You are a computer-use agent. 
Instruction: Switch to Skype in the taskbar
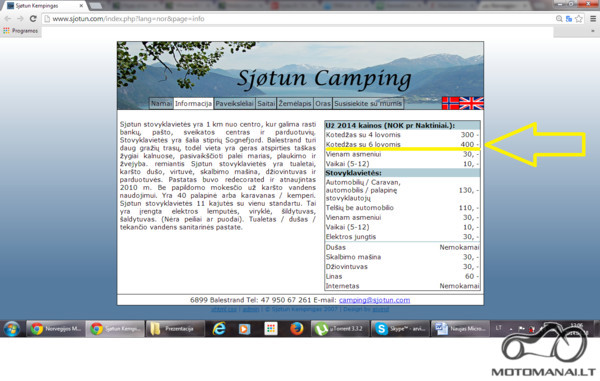pos(400,329)
